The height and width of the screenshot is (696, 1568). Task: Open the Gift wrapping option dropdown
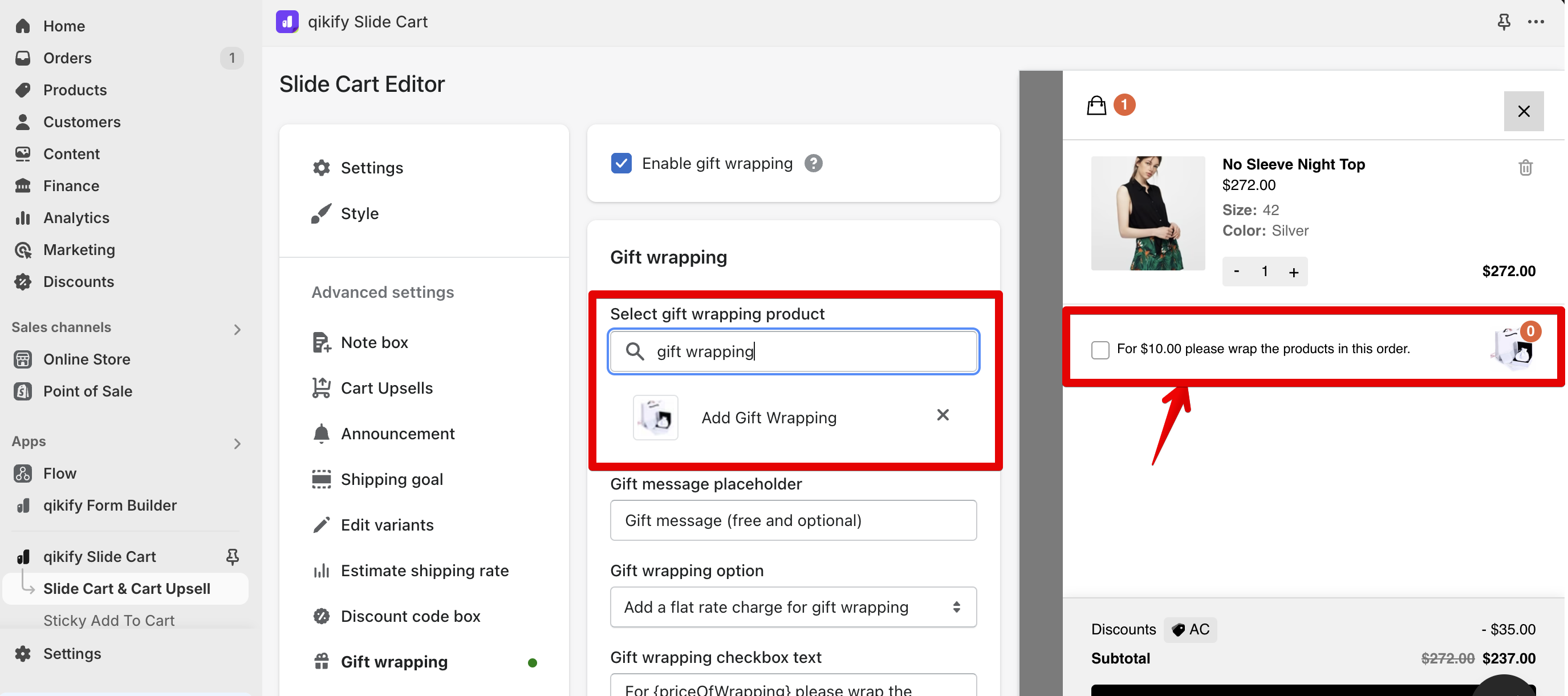[x=793, y=607]
